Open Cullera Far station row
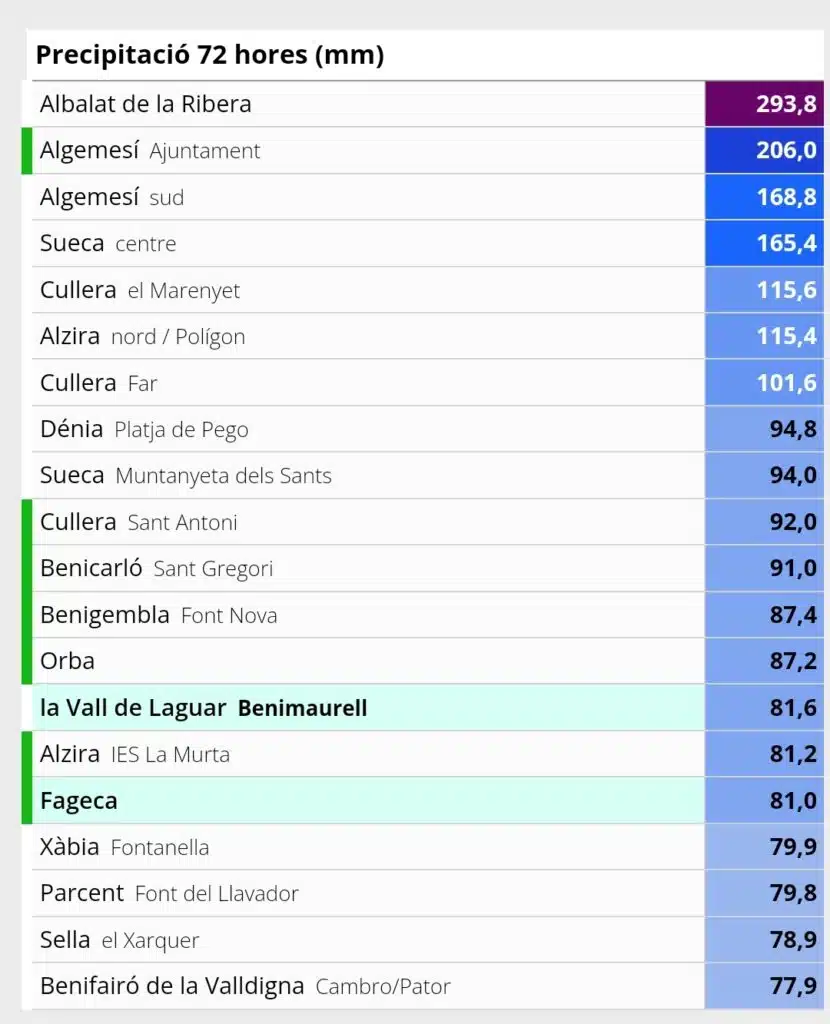 click(x=99, y=383)
